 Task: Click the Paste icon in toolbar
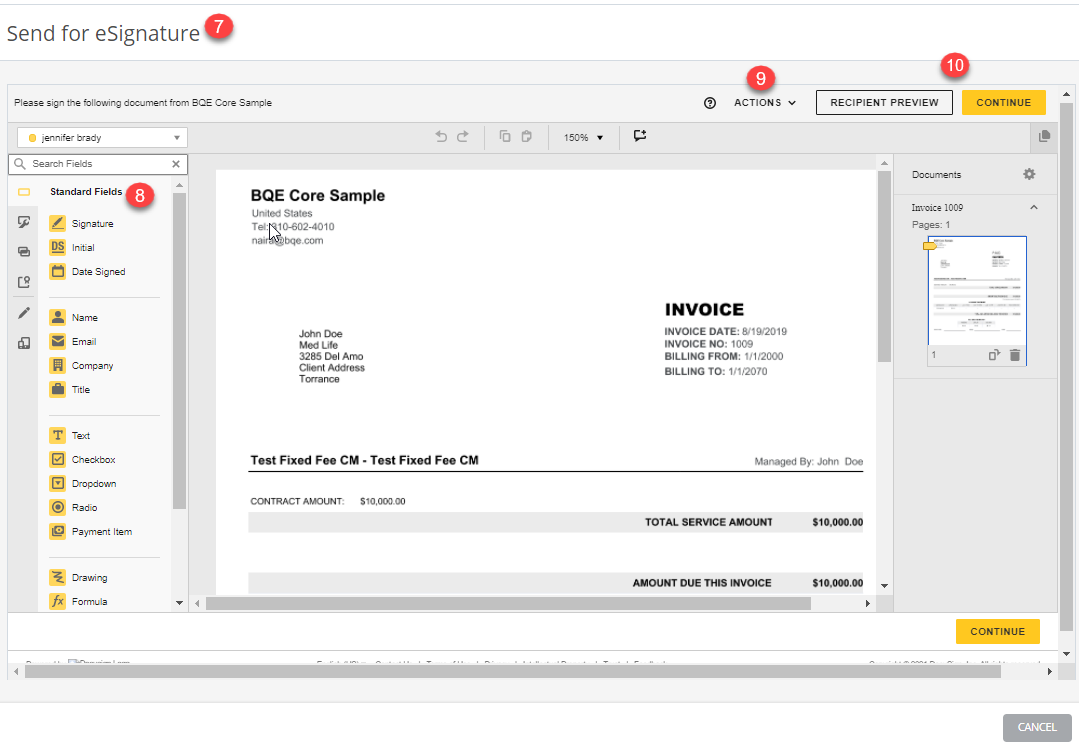526,136
